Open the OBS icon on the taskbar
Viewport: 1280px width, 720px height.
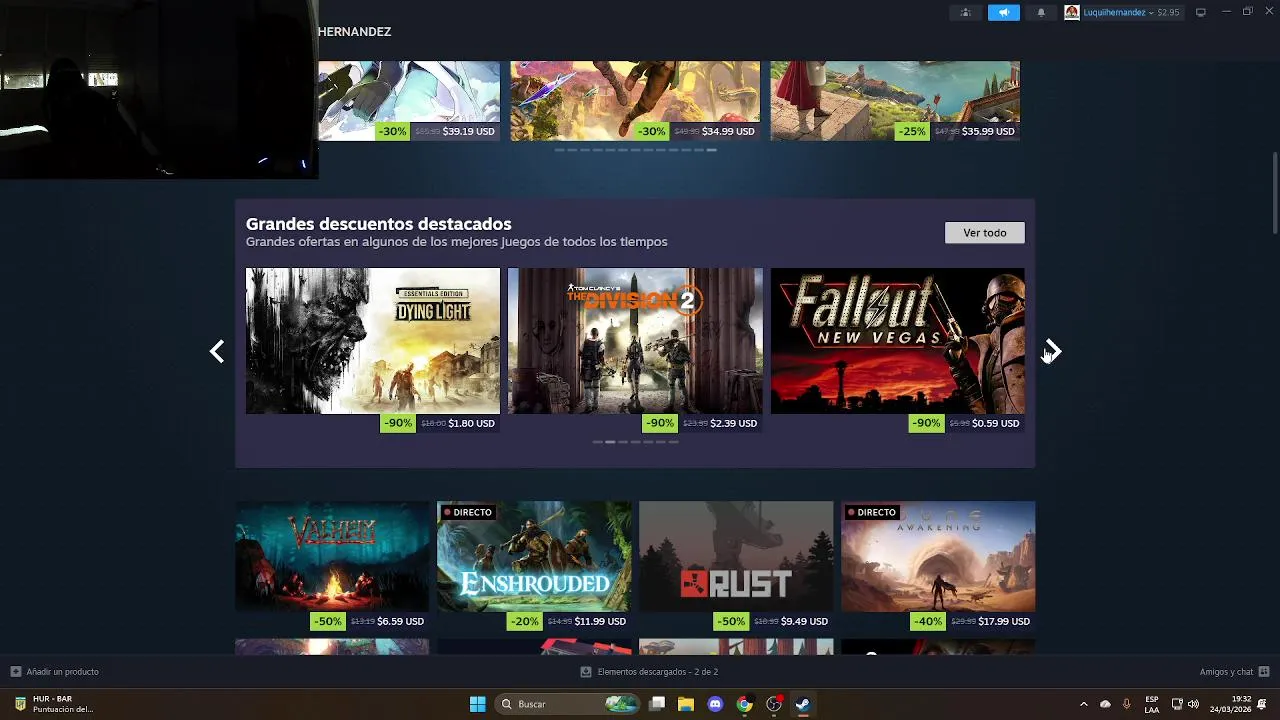774,704
